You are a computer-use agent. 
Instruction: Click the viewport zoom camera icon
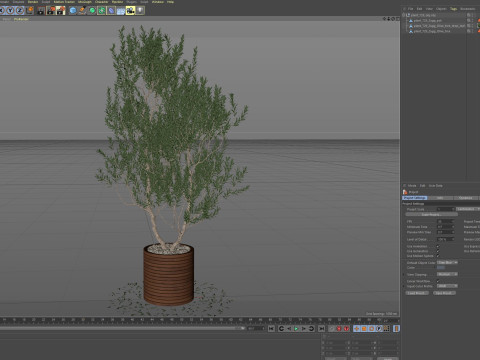(389, 19)
